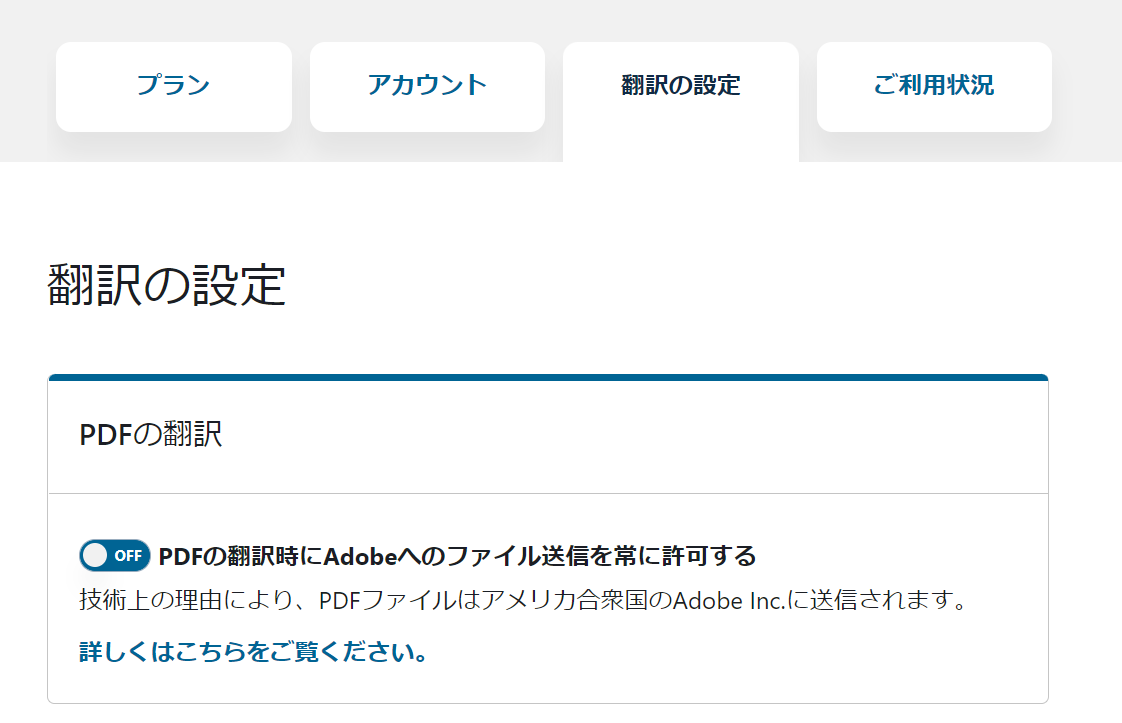Click the word Adobe in the bold toggle label
The image size is (1122, 723).
click(360, 556)
